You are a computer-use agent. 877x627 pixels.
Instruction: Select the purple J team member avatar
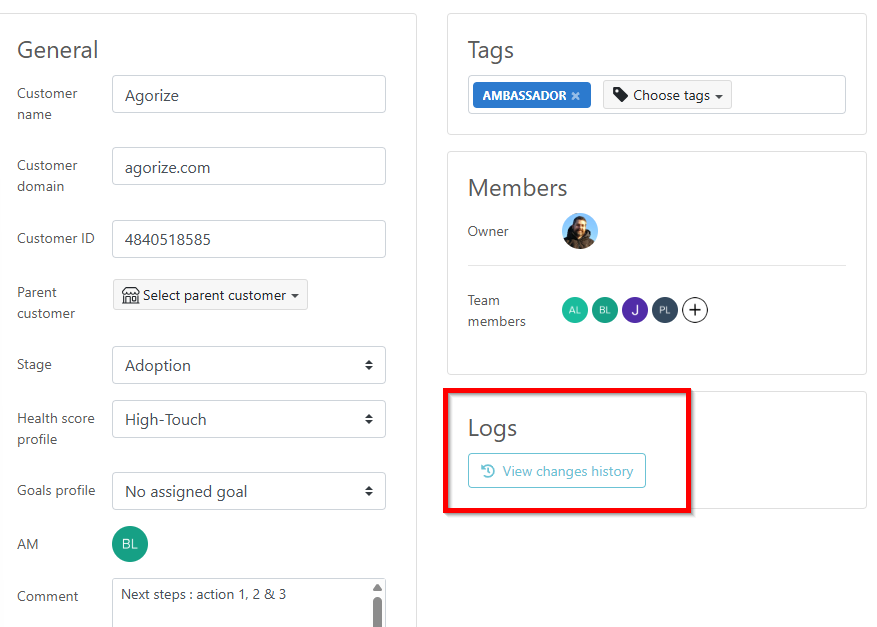click(x=635, y=310)
